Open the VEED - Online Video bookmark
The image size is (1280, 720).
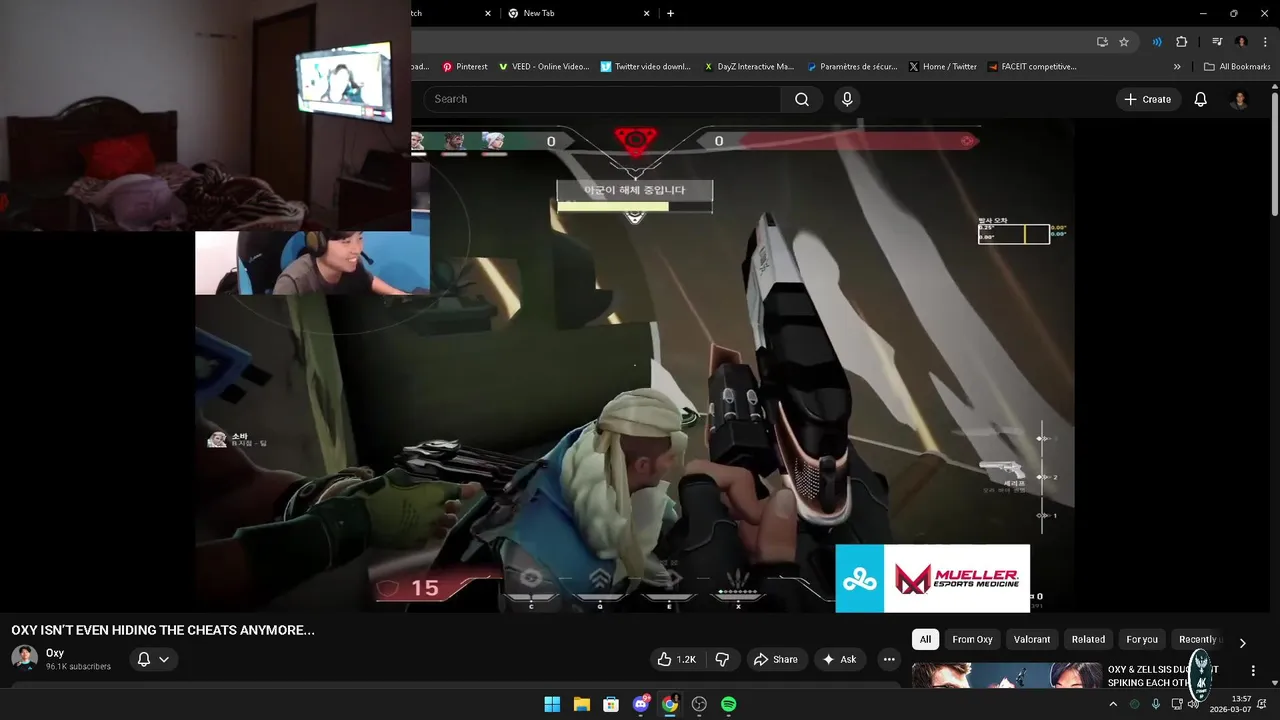(543, 67)
